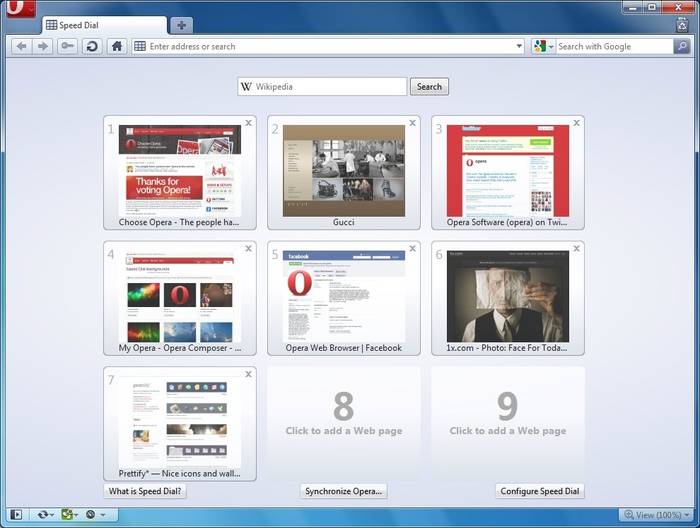Click the magnifier icon in Google search
The width and height of the screenshot is (700, 528).
(x=682, y=46)
